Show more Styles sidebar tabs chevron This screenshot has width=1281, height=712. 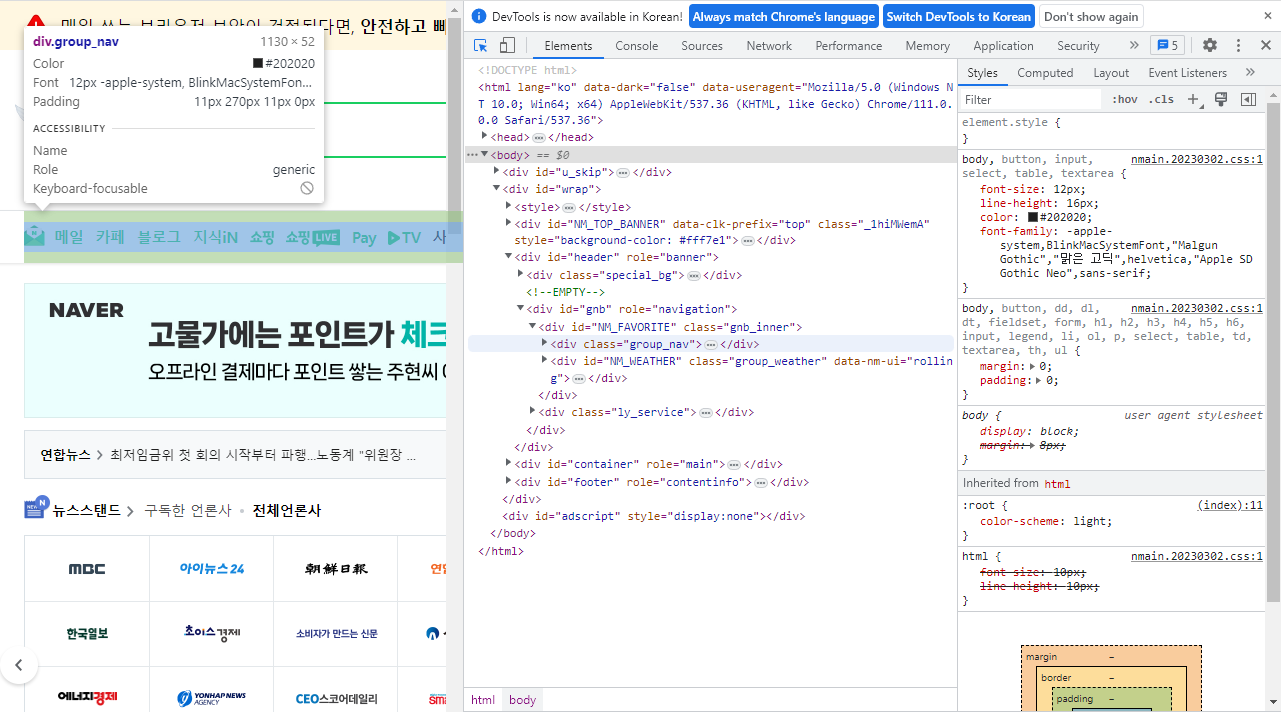(1250, 72)
